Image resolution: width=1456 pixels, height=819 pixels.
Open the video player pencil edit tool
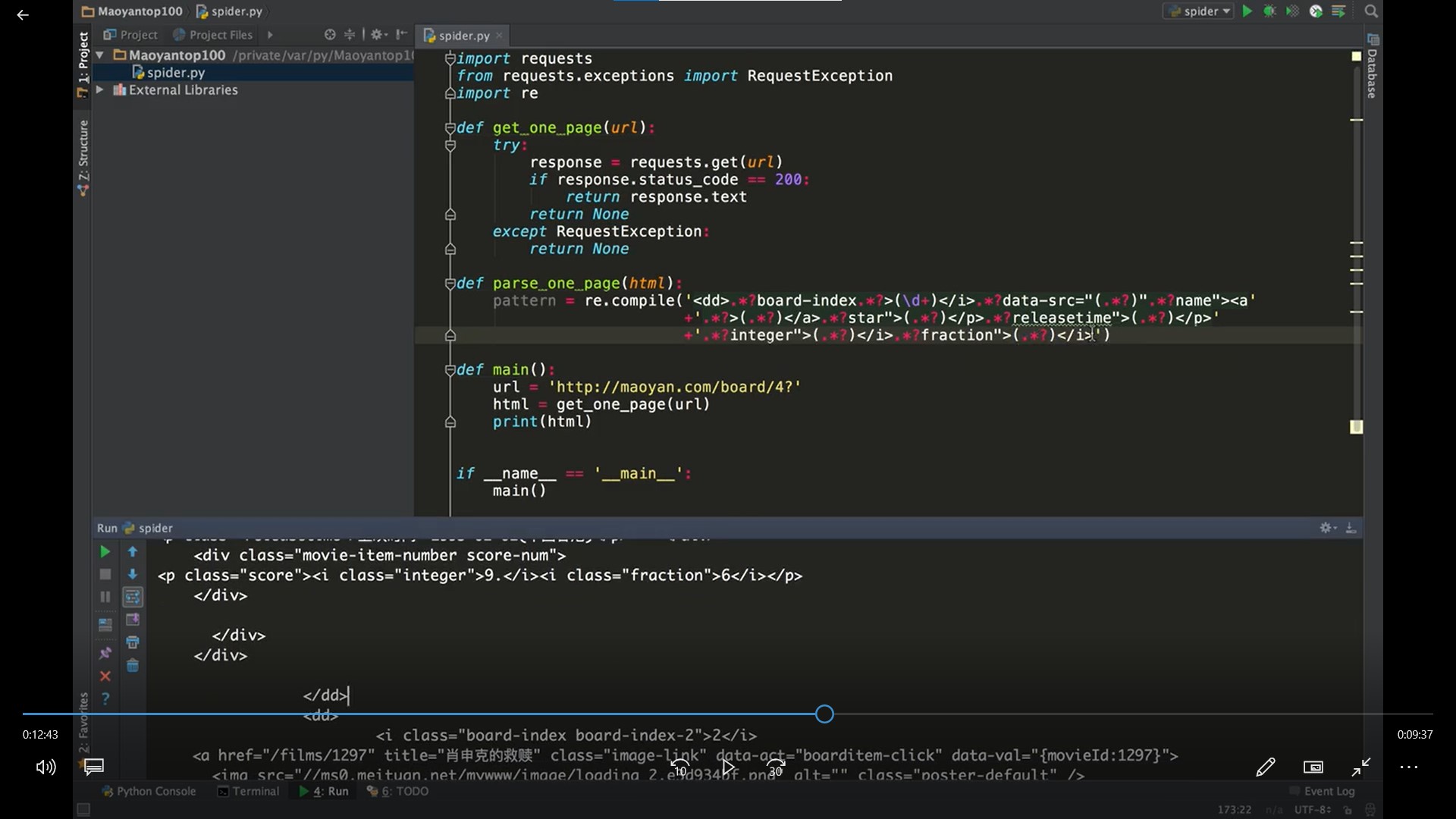tap(1266, 767)
